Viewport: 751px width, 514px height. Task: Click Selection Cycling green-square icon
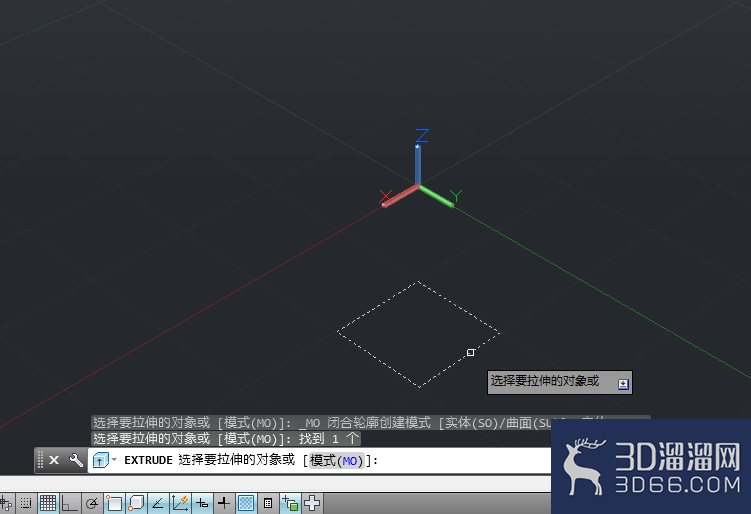coord(290,503)
